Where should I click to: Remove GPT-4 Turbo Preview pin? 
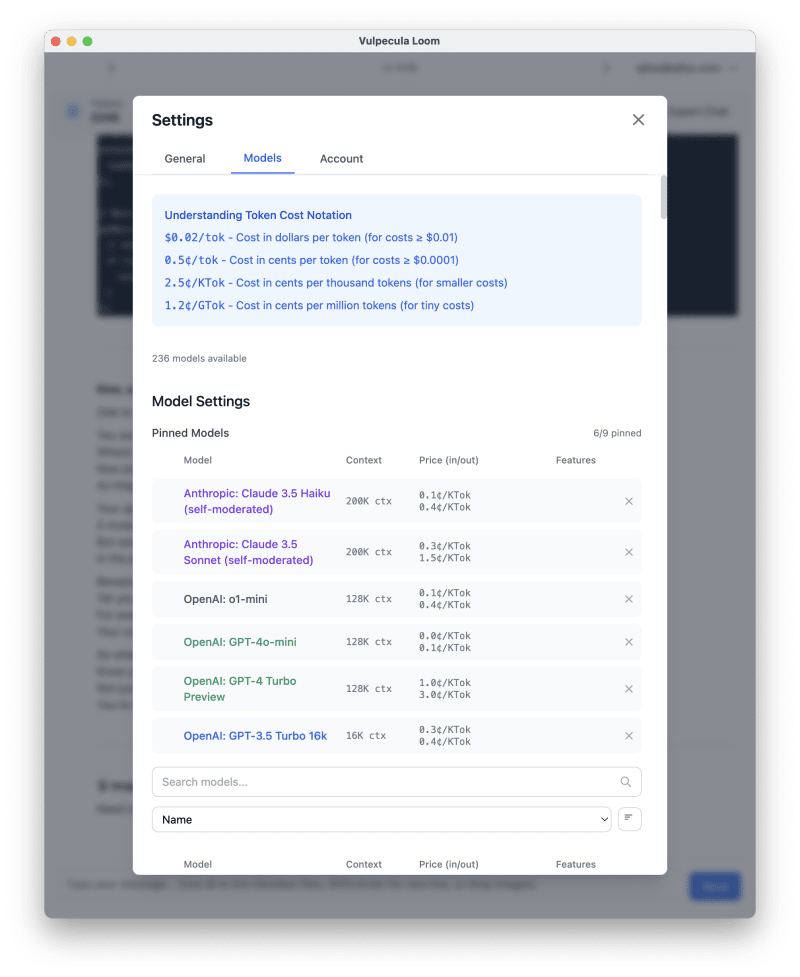point(629,689)
